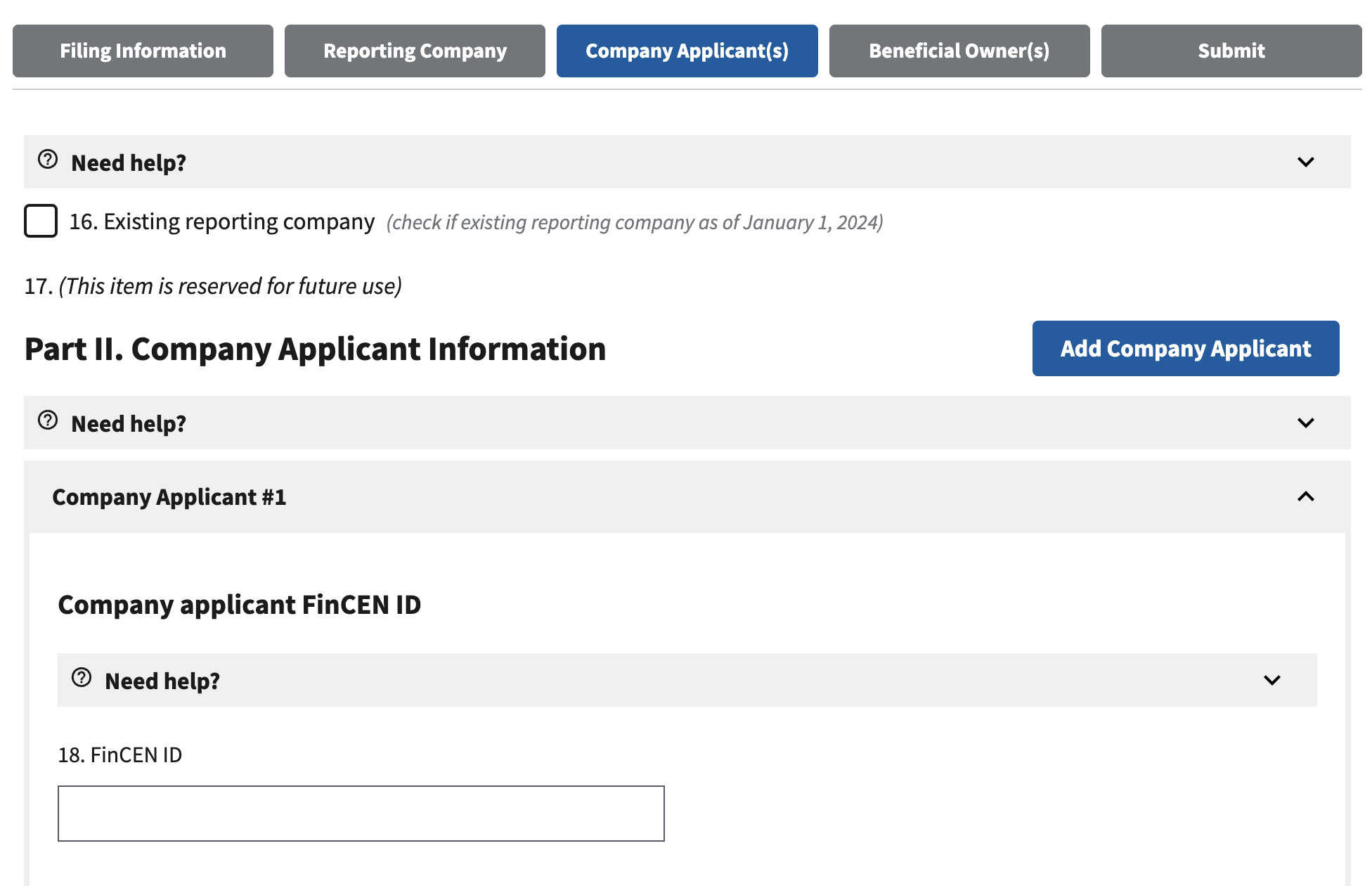This screenshot has height=886, width=1372.
Task: Go to the Beneficial Owner(s) tab
Action: tap(959, 51)
